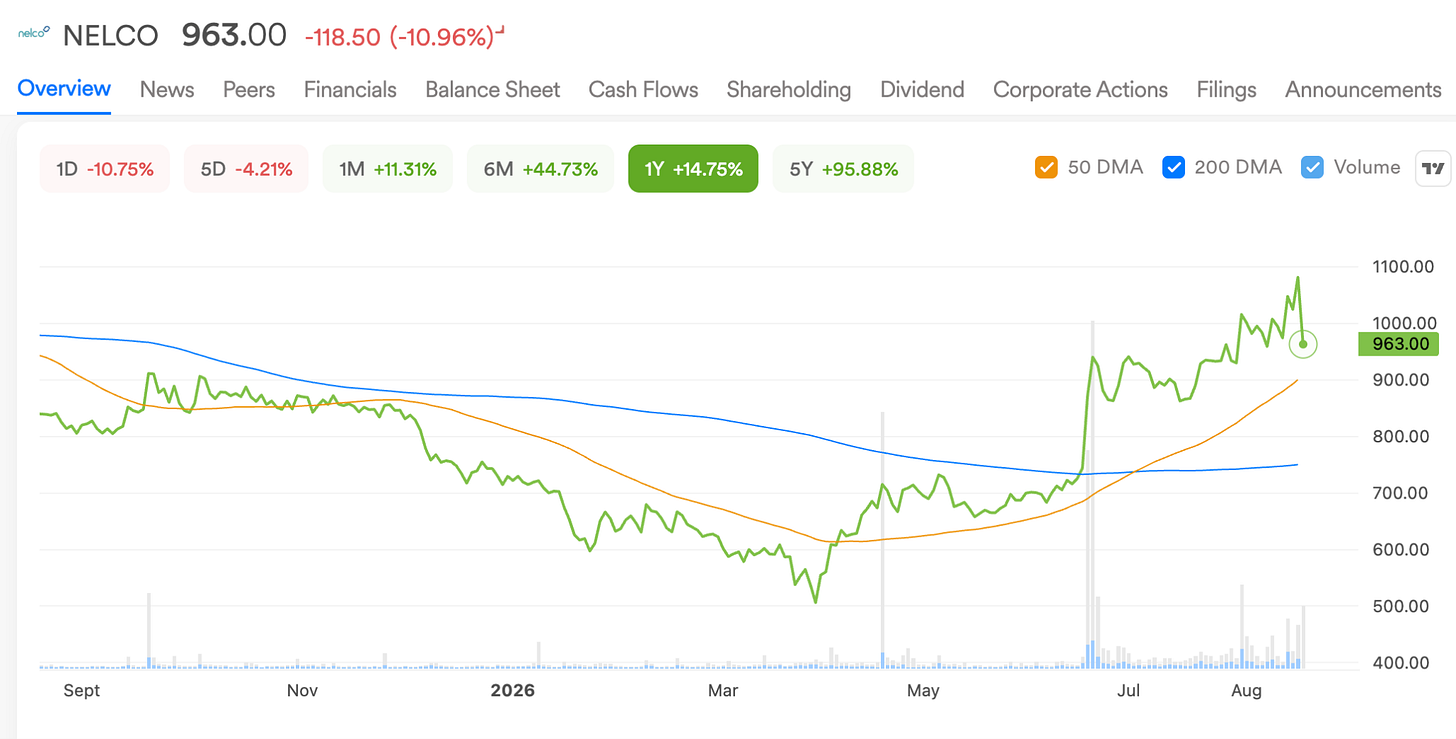The height and width of the screenshot is (739, 1456).
Task: Click the Mar date axis label
Action: point(723,691)
